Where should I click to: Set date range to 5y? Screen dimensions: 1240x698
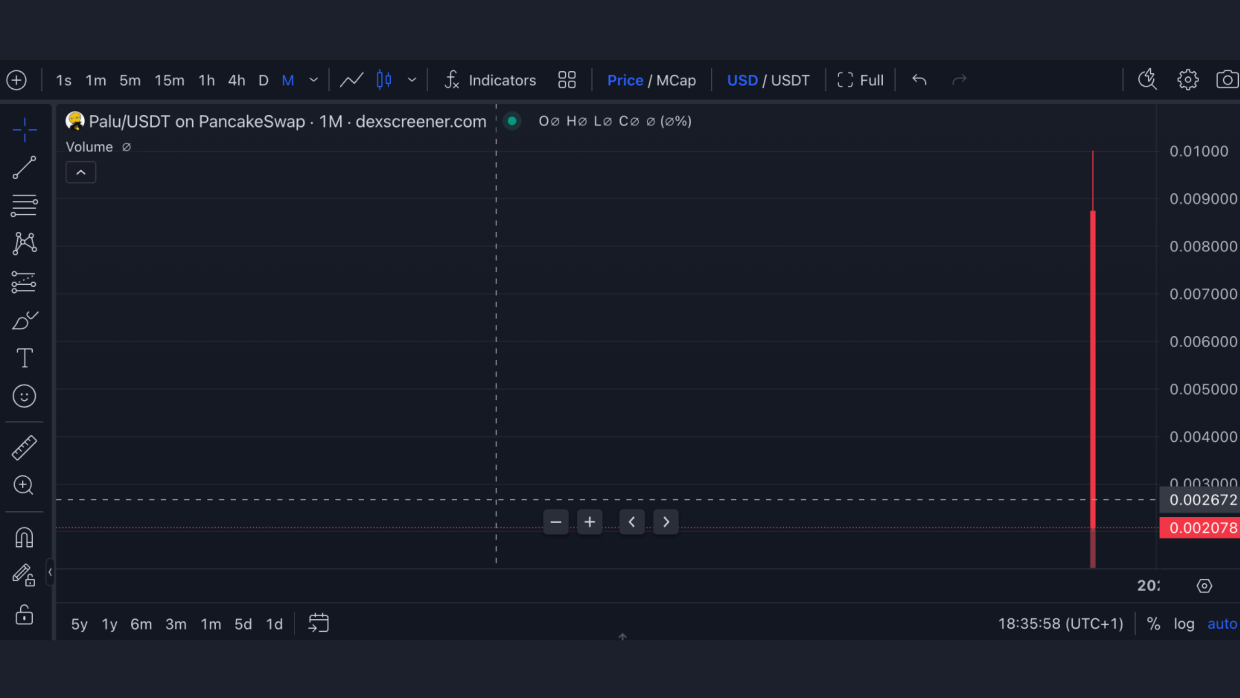click(79, 624)
